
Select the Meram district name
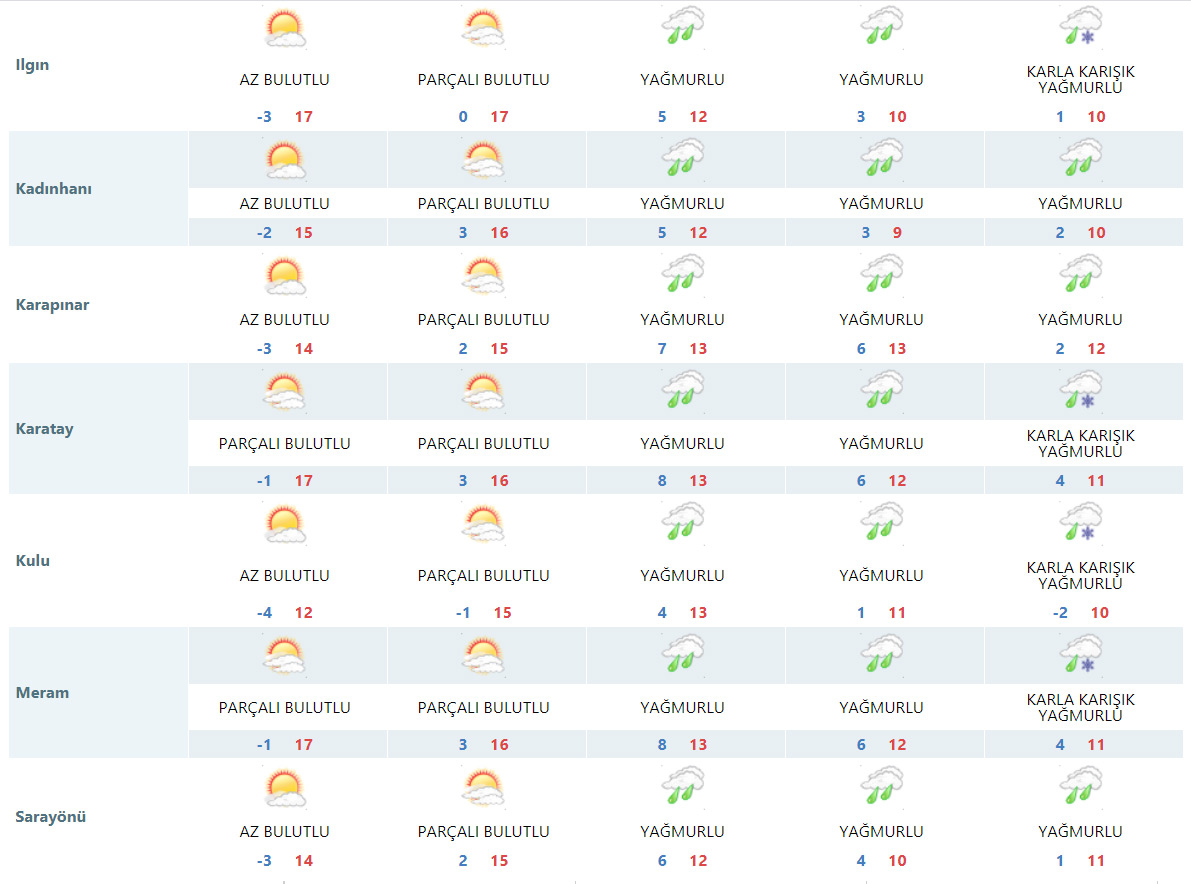click(43, 692)
